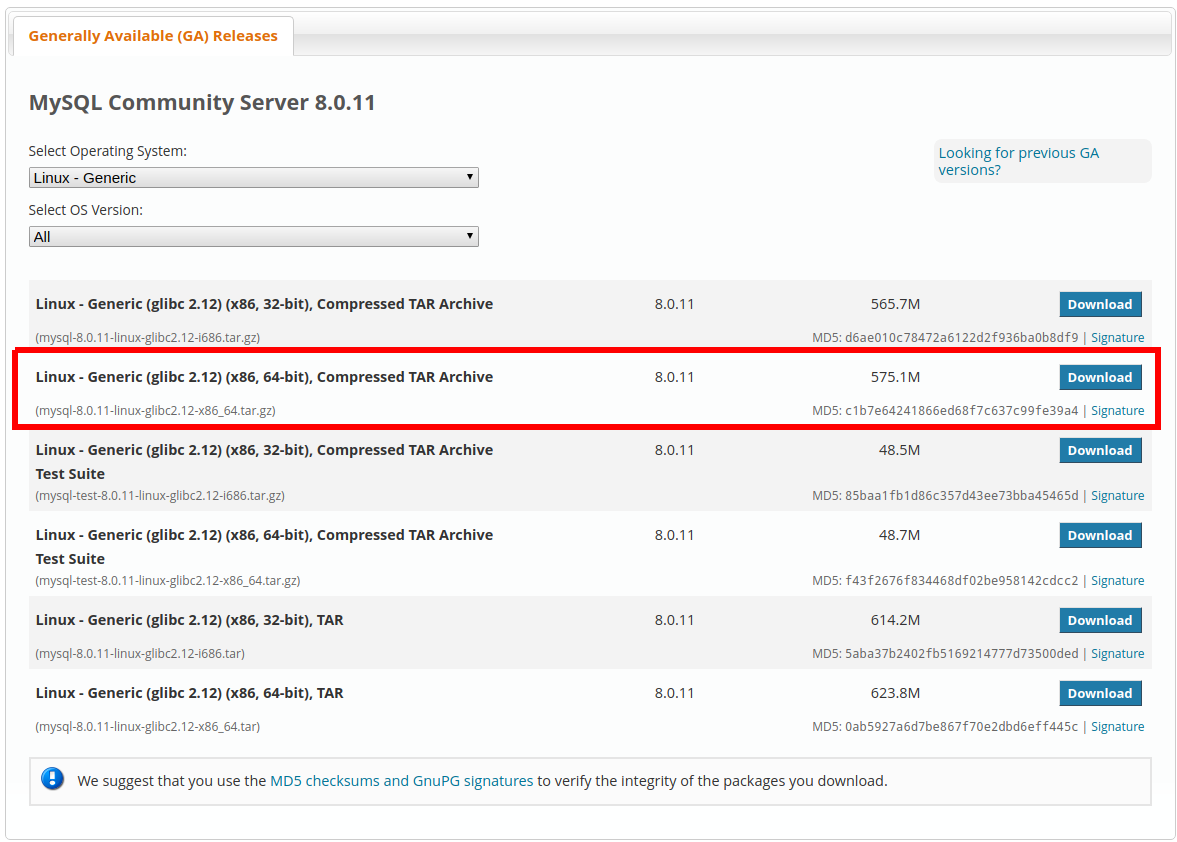Select filename (mysql-test-8.0.11-linux-glibc2.12-x86_64.tar.gz)
The height and width of the screenshot is (842, 1177).
167,580
